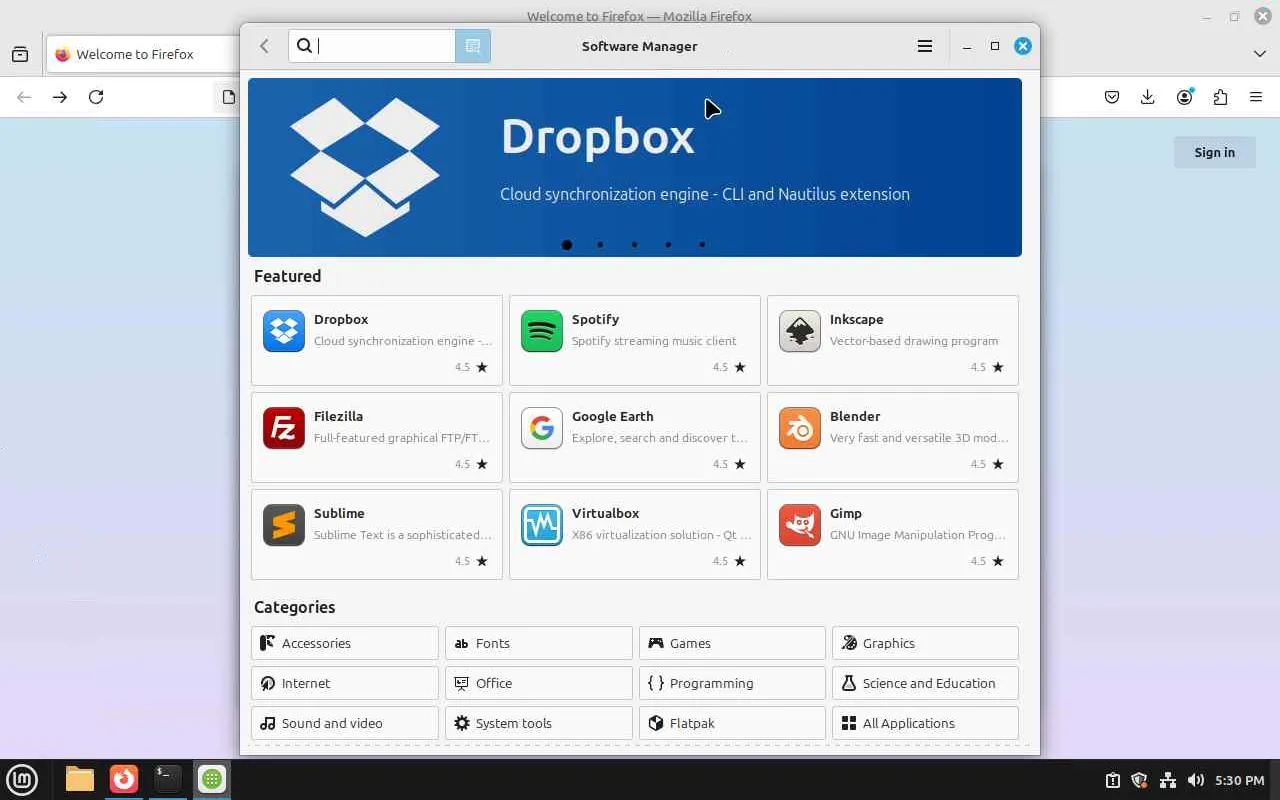Reload the page in Firefox
Screen dimensions: 1280x800
point(96,97)
